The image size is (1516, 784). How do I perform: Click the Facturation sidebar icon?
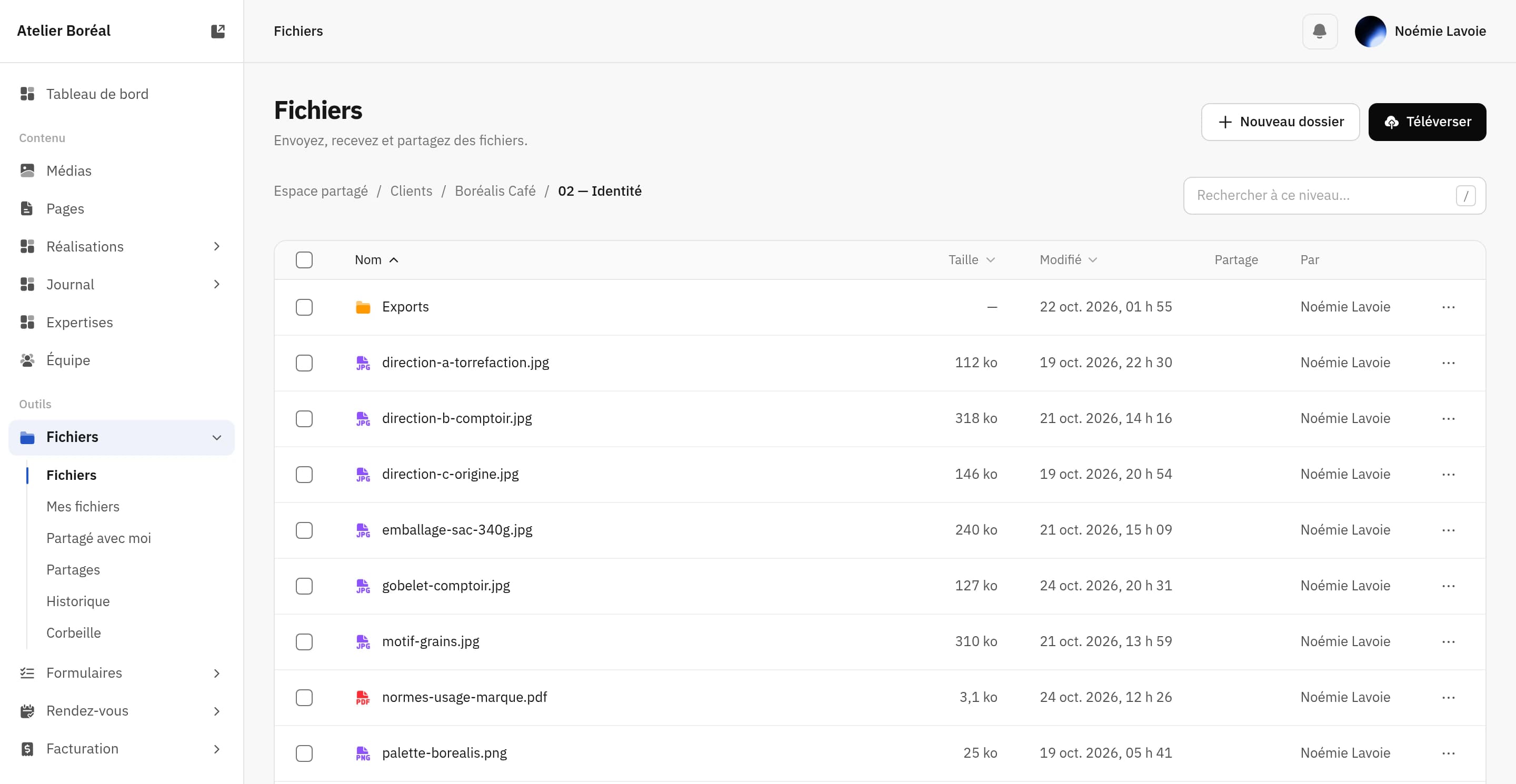point(27,749)
